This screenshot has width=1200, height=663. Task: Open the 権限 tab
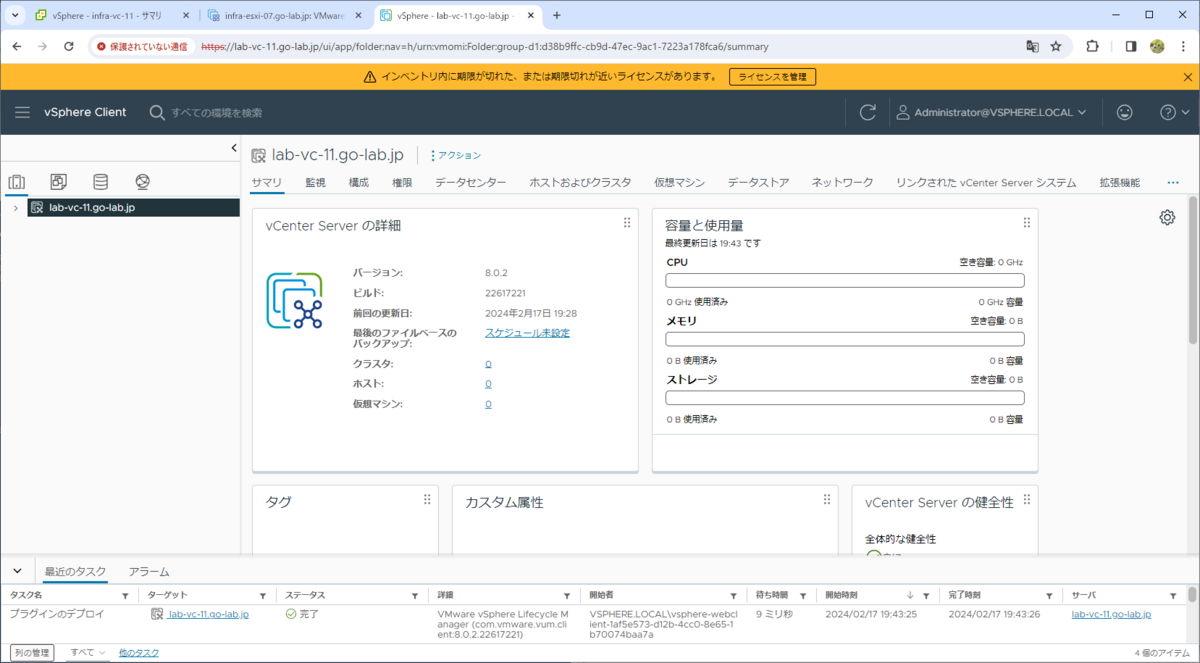click(402, 182)
